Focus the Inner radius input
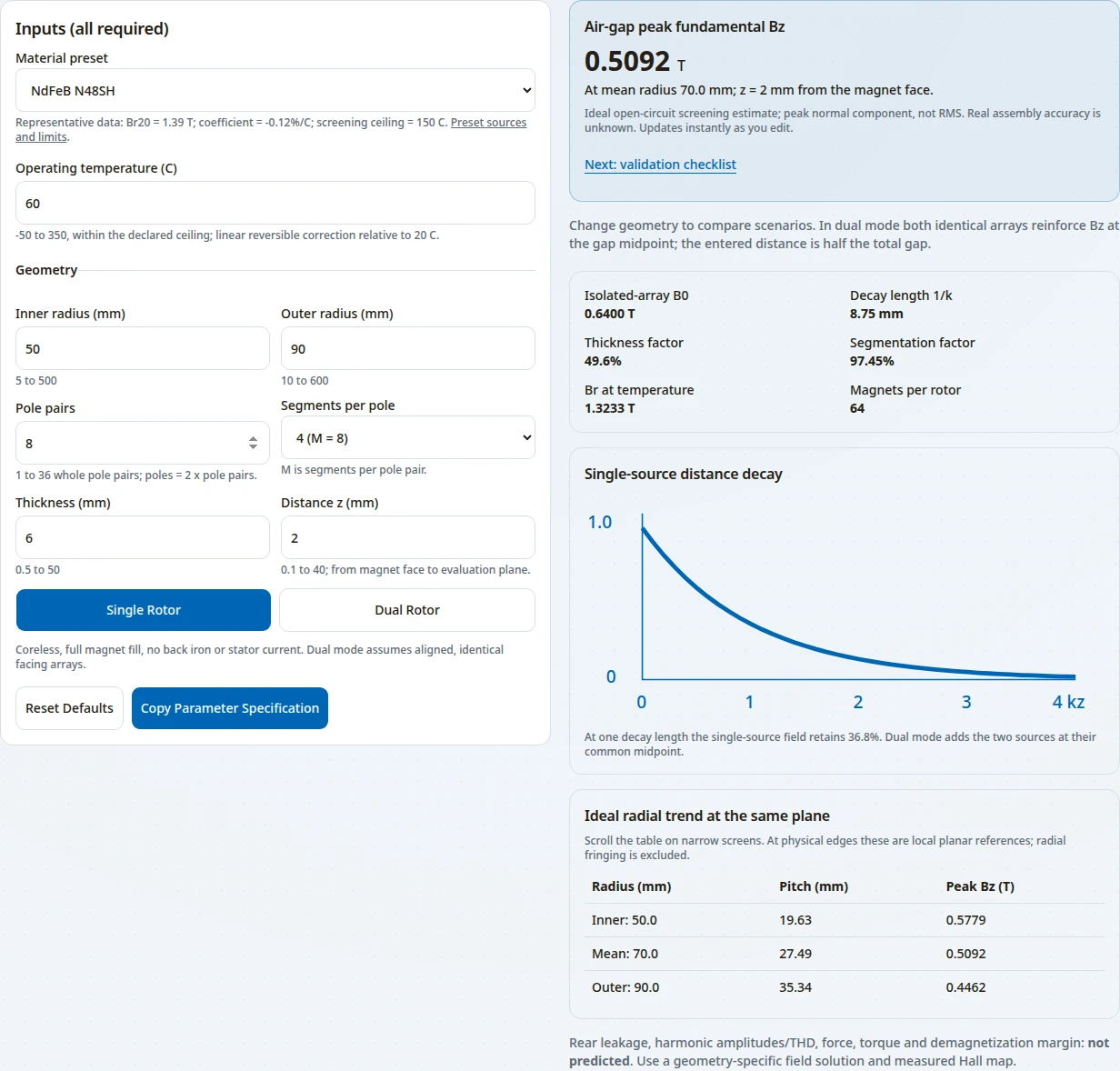1120x1071 pixels. pos(143,348)
